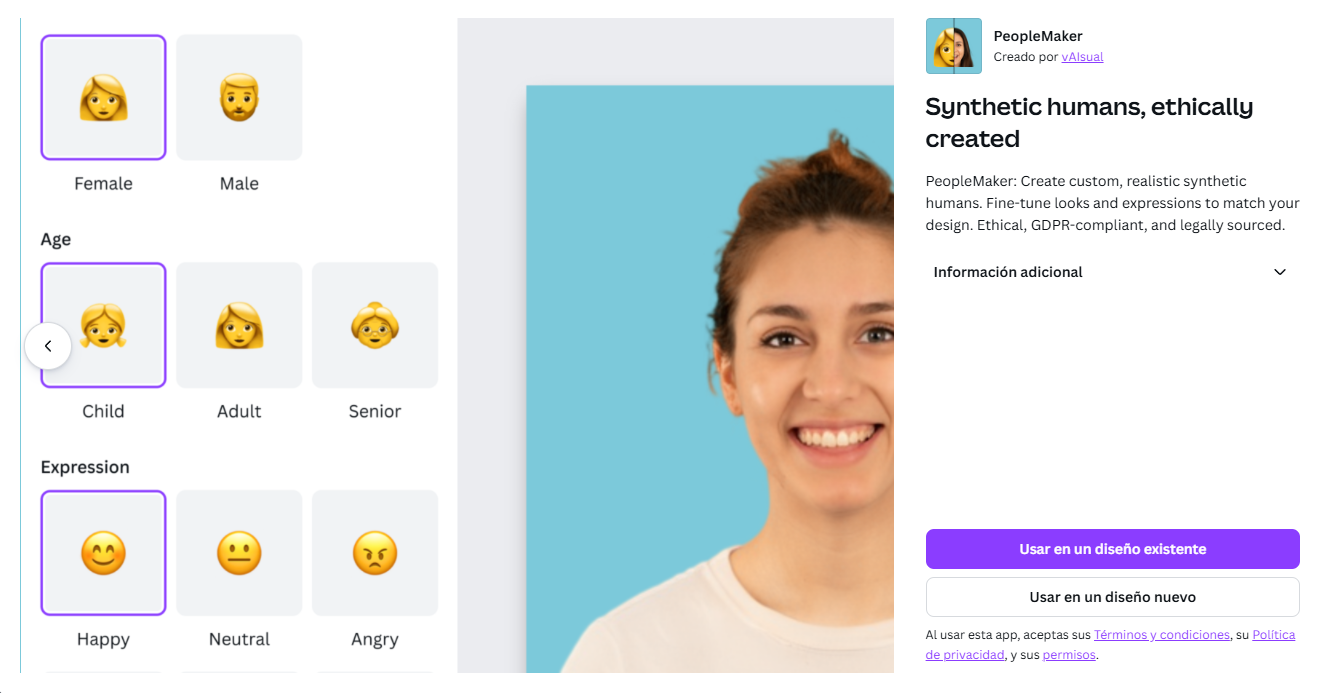Select the Female gender tile
Viewport: 1334px width, 693px height.
click(x=103, y=97)
